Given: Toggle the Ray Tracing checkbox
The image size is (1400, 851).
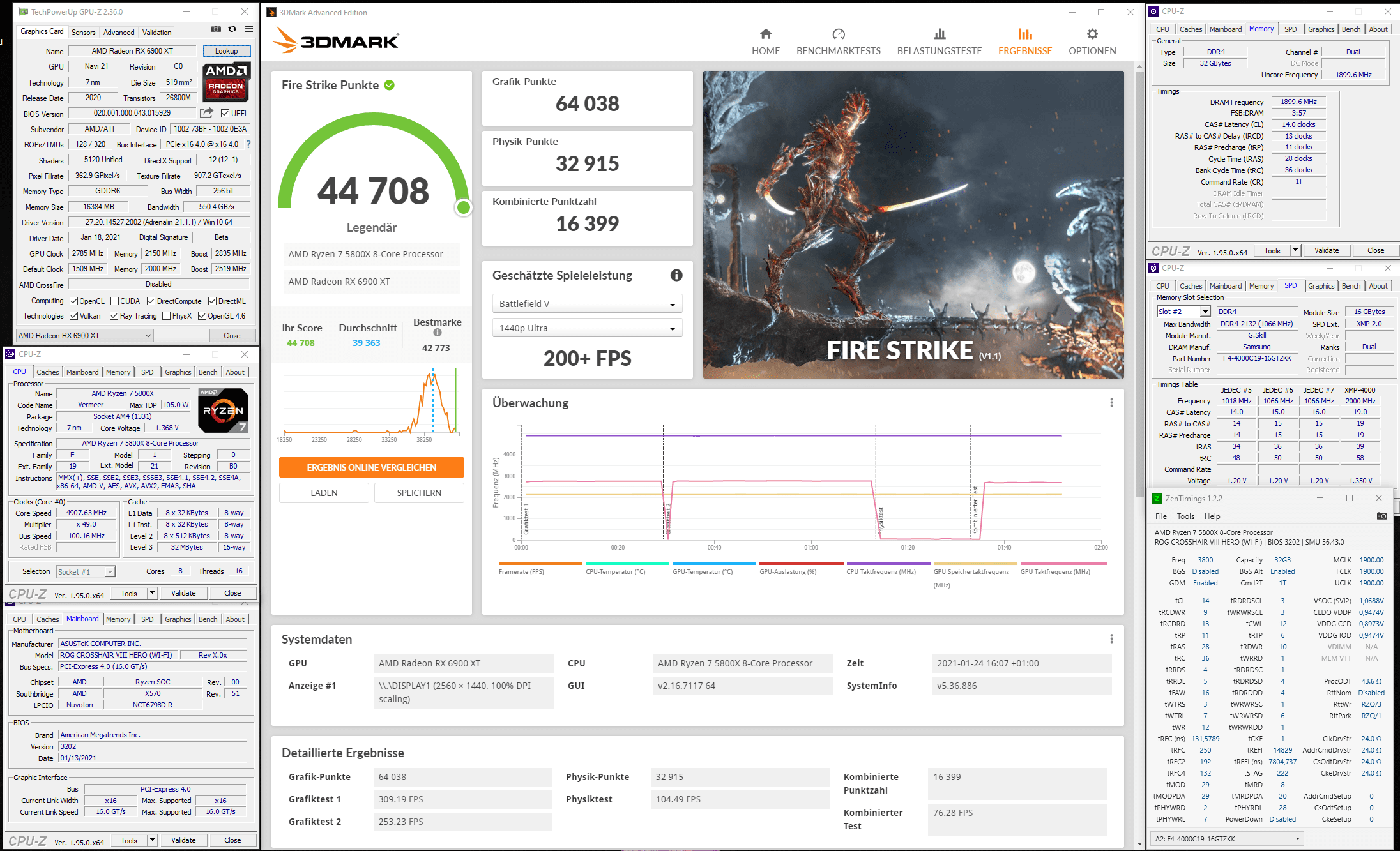Looking at the screenshot, I should pyautogui.click(x=114, y=316).
